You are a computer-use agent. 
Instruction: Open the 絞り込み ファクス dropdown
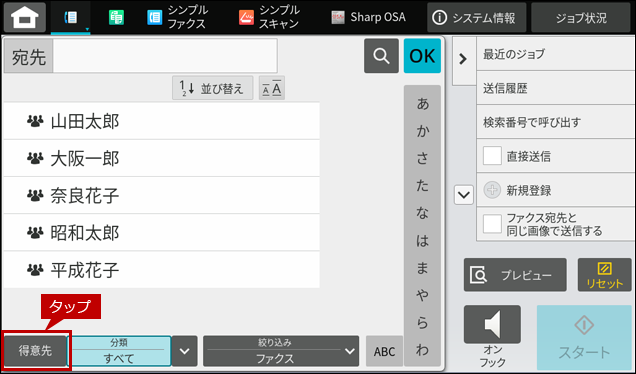pyautogui.click(x=281, y=351)
